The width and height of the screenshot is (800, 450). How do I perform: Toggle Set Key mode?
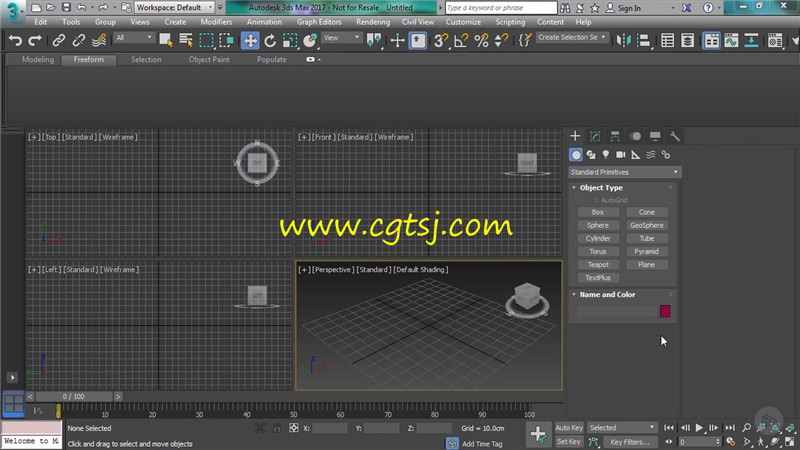(568, 442)
